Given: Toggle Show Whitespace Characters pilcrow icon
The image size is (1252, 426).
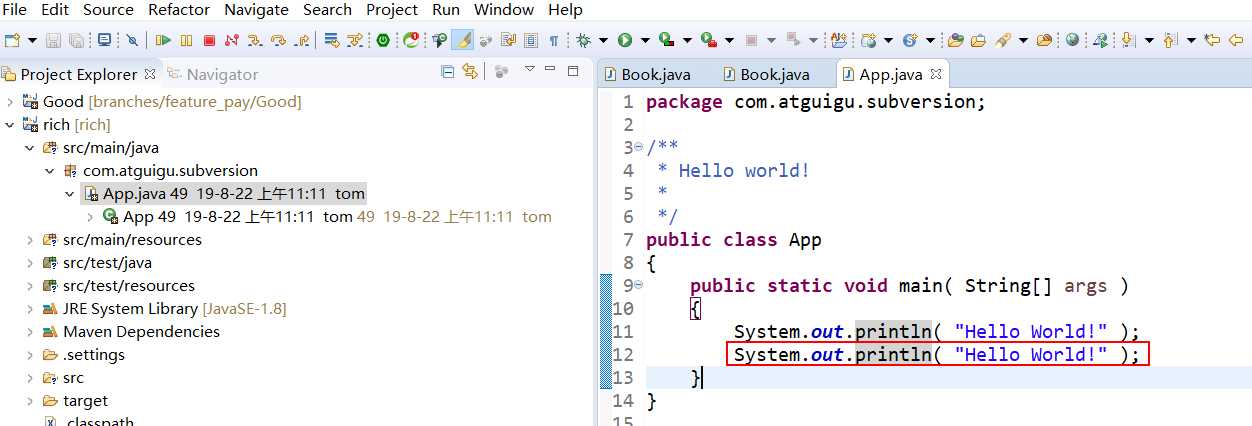Looking at the screenshot, I should click(553, 40).
